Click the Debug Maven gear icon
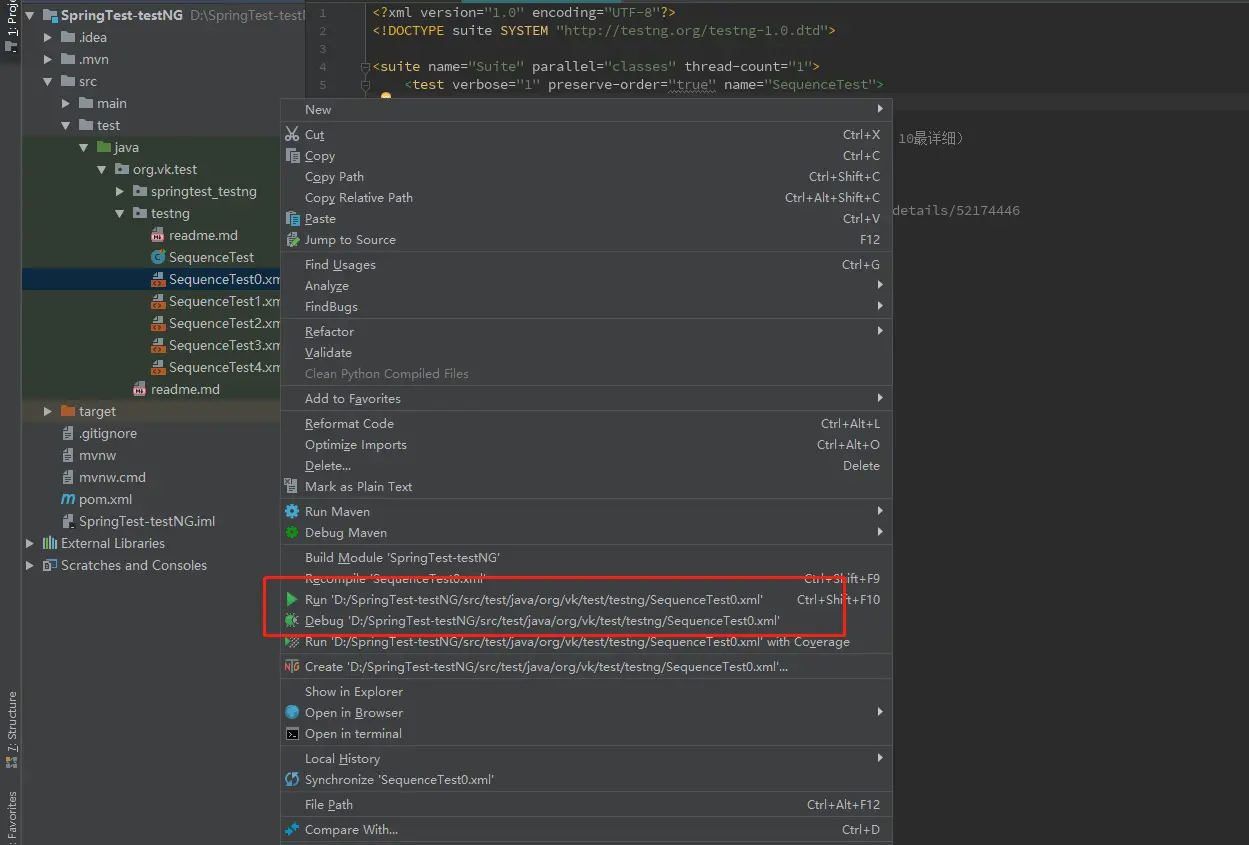This screenshot has width=1249, height=845. tap(292, 532)
